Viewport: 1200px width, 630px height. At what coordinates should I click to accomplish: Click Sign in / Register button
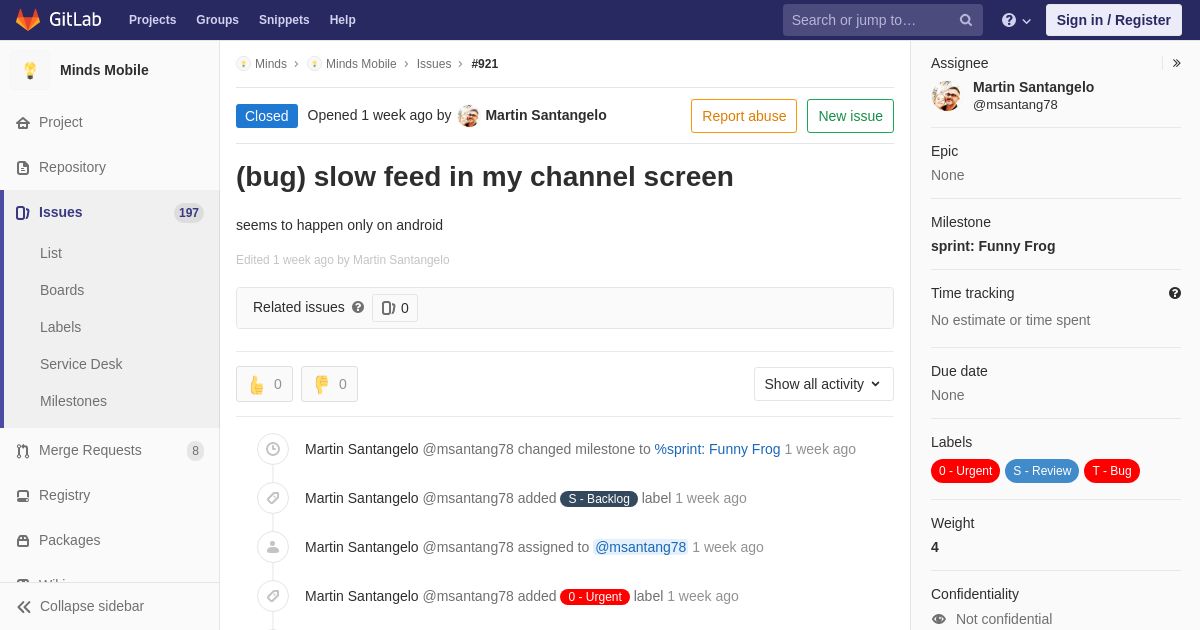pos(1113,20)
